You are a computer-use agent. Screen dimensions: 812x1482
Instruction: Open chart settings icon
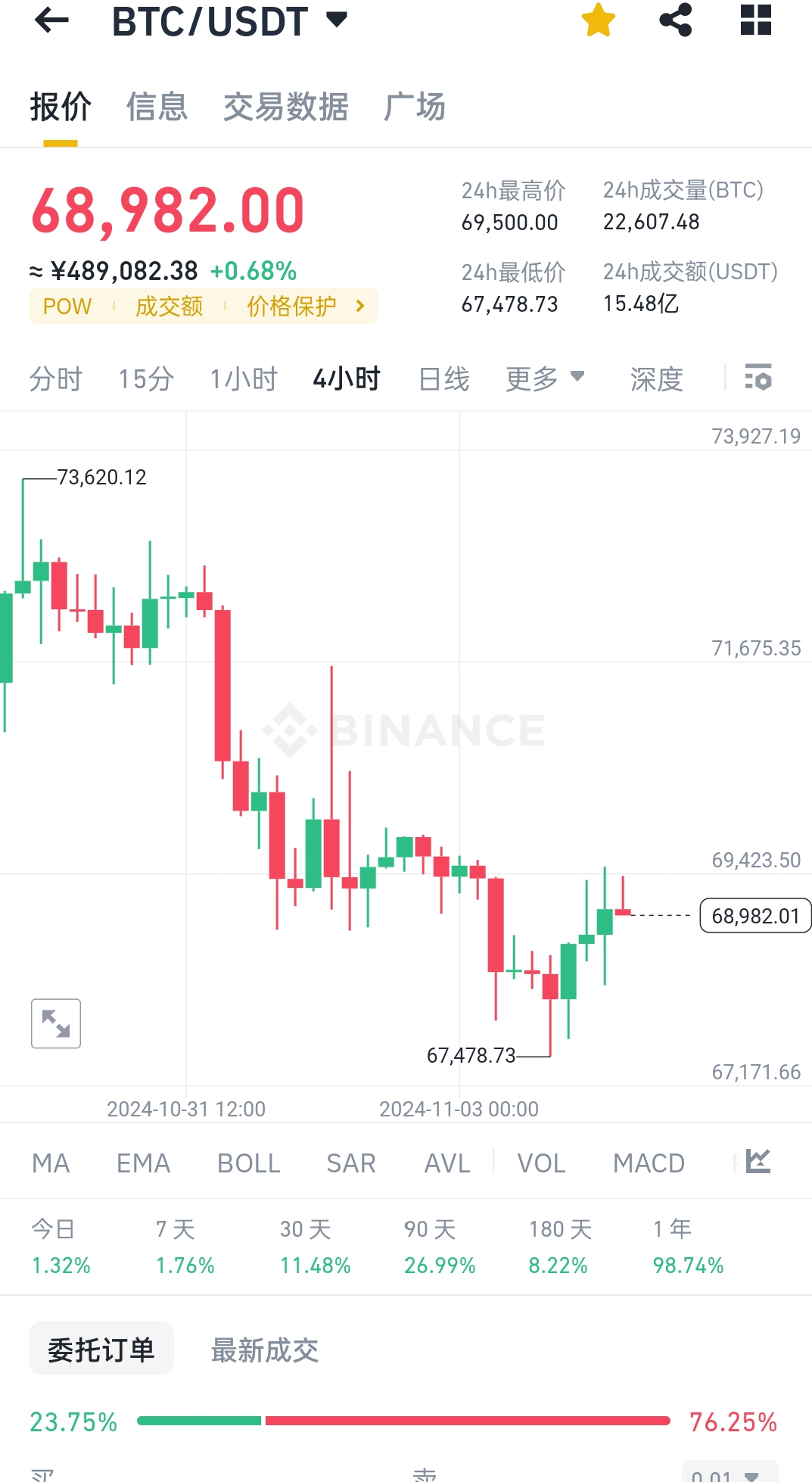click(x=758, y=377)
